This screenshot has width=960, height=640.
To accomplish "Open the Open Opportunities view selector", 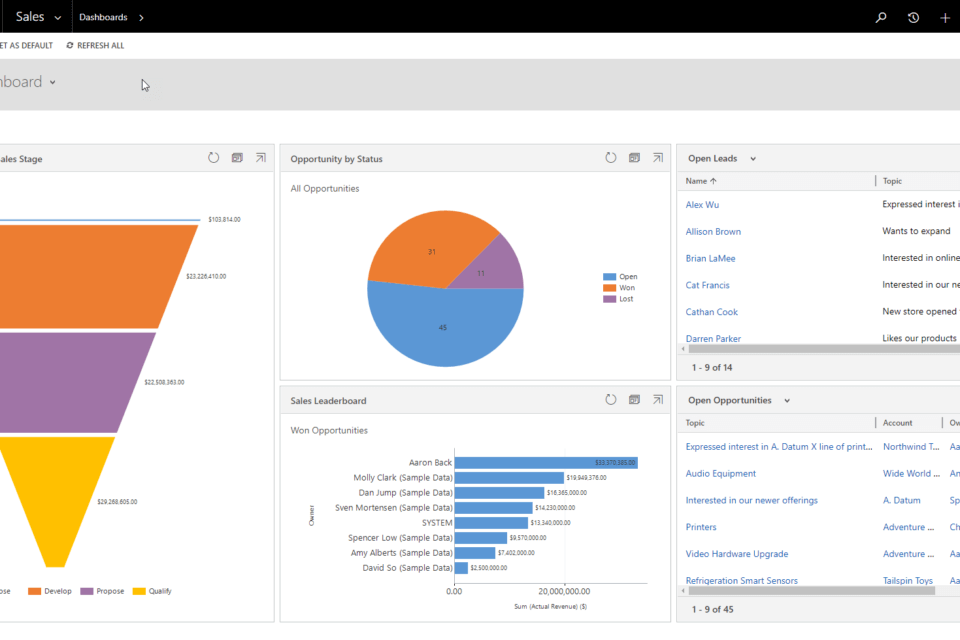I will tap(787, 401).
